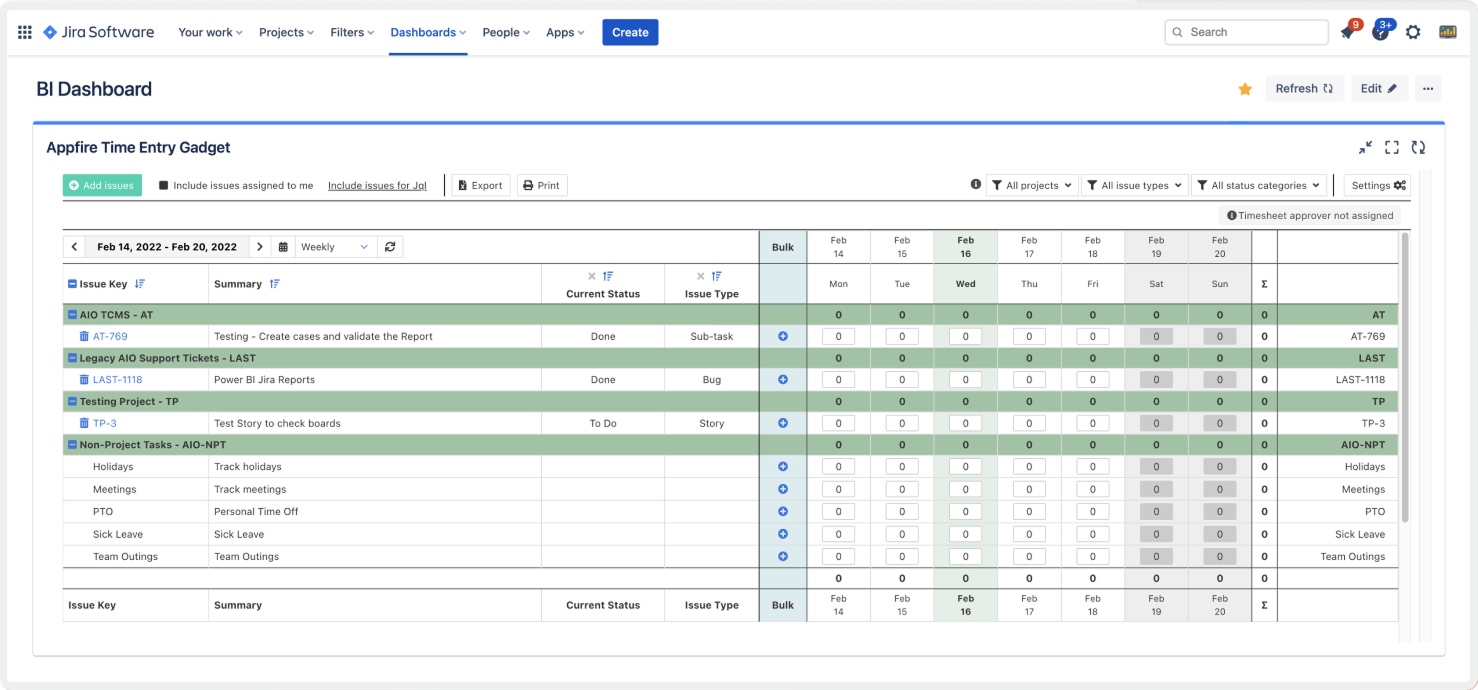Click the Meetings Wednesday hours field

965,489
